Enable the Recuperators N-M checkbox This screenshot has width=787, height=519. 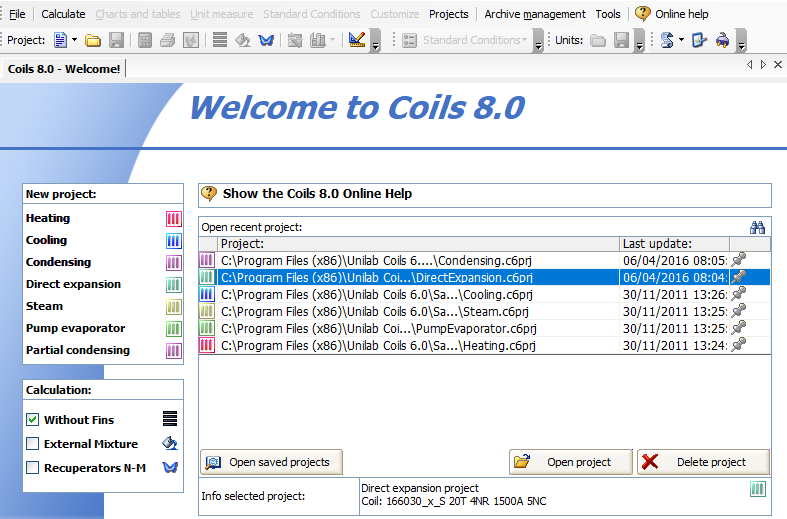click(33, 467)
